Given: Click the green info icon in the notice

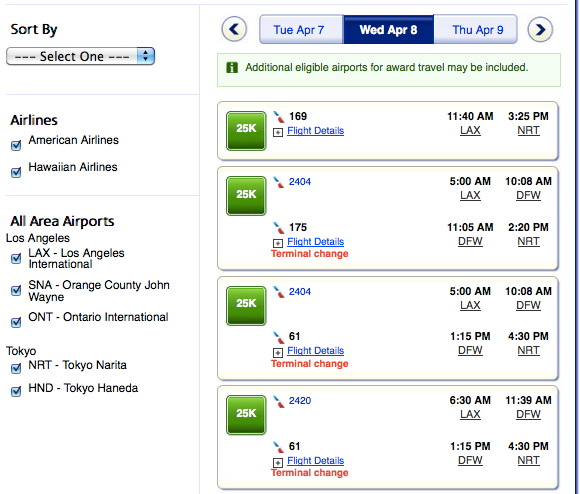Looking at the screenshot, I should (x=232, y=67).
